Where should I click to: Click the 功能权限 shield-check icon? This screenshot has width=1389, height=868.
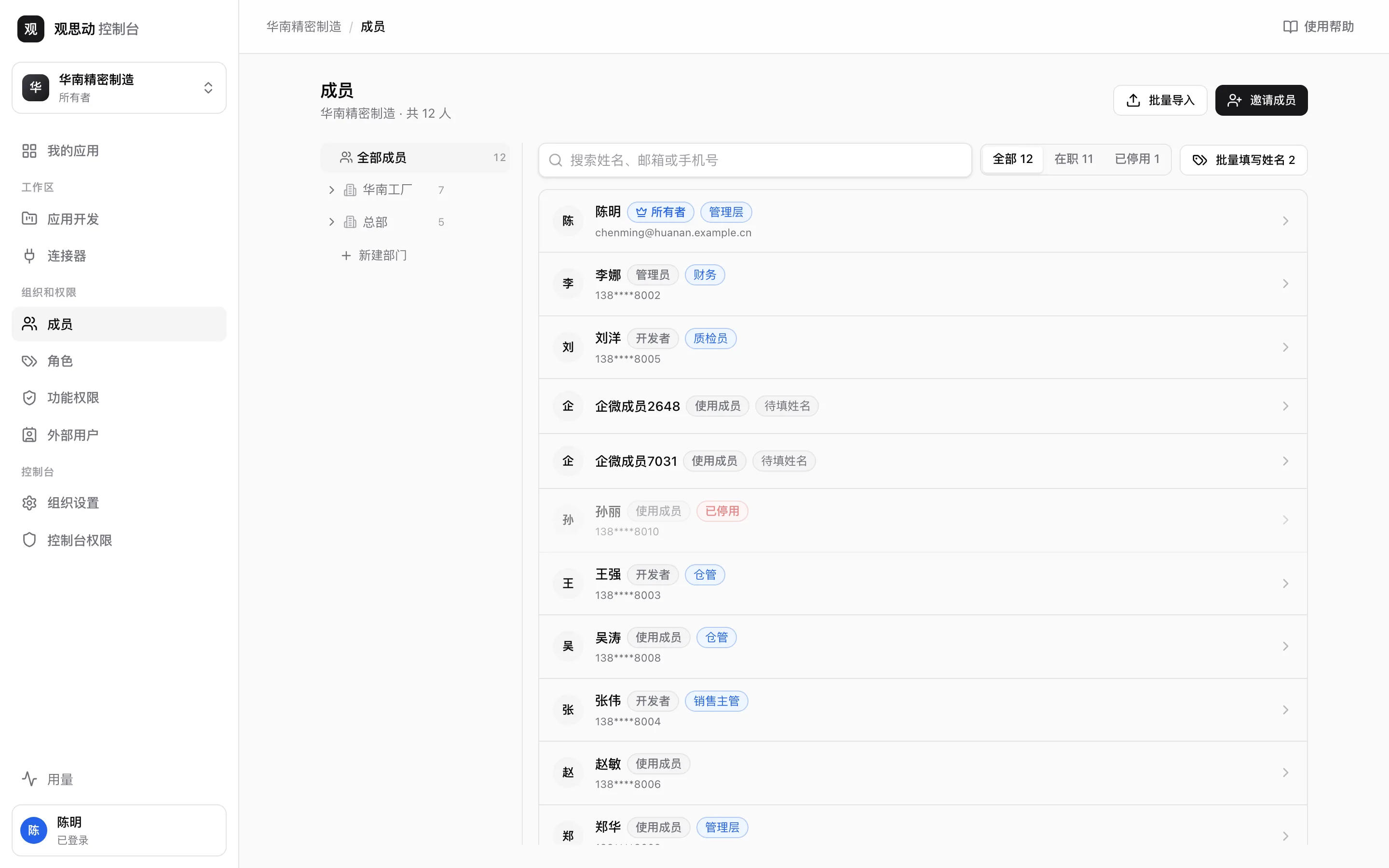[29, 398]
